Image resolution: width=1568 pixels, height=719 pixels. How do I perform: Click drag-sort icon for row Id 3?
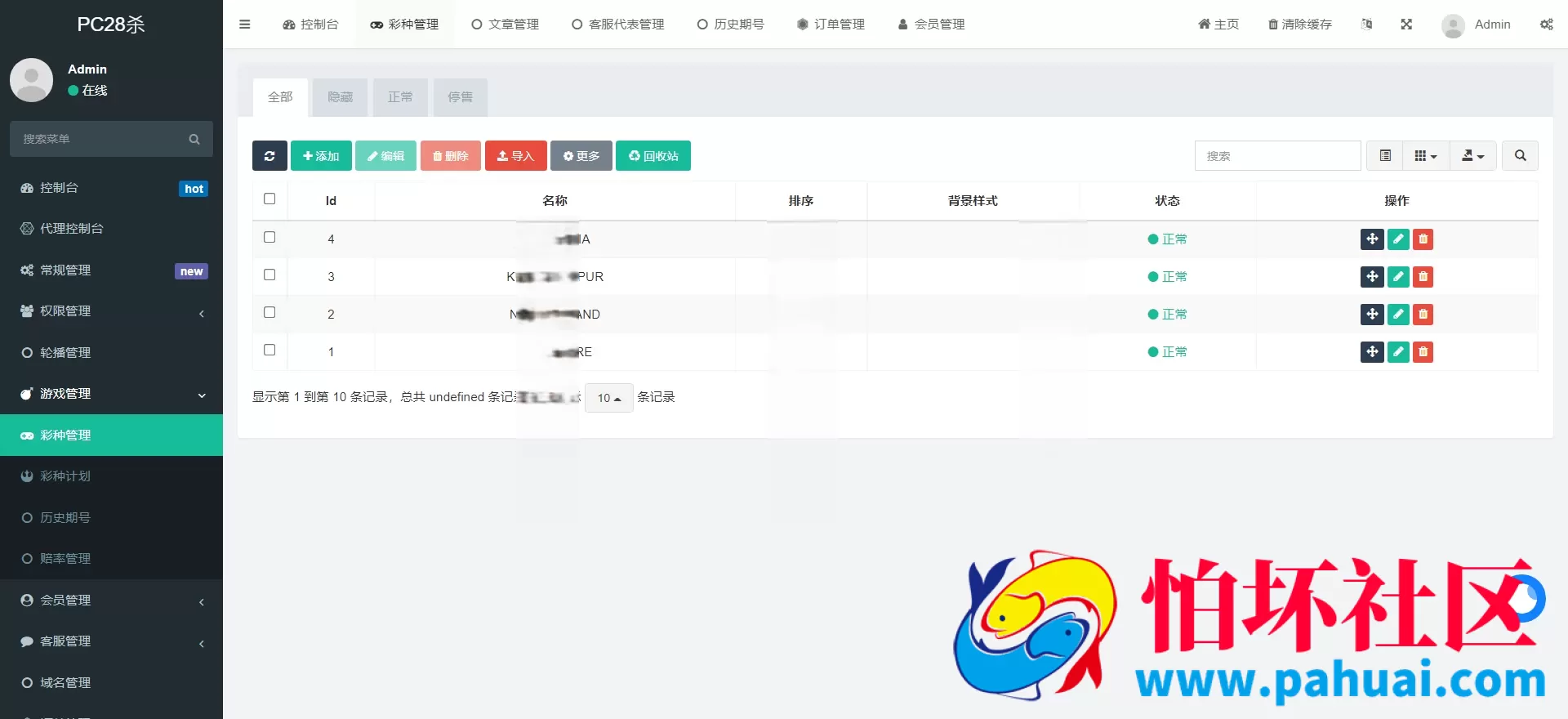point(1372,276)
